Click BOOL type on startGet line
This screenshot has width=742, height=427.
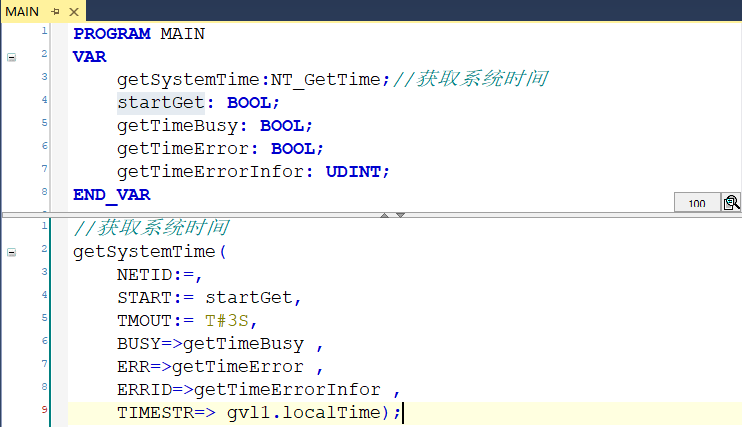[x=249, y=103]
